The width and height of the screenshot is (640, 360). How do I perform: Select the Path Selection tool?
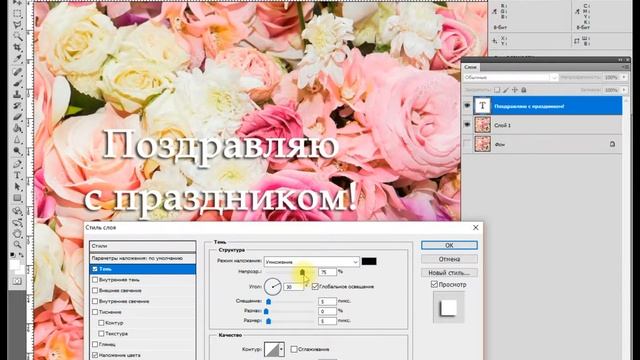tap(17, 187)
